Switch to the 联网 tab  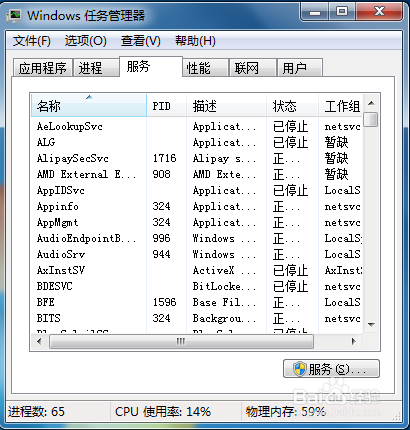pyautogui.click(x=253, y=68)
